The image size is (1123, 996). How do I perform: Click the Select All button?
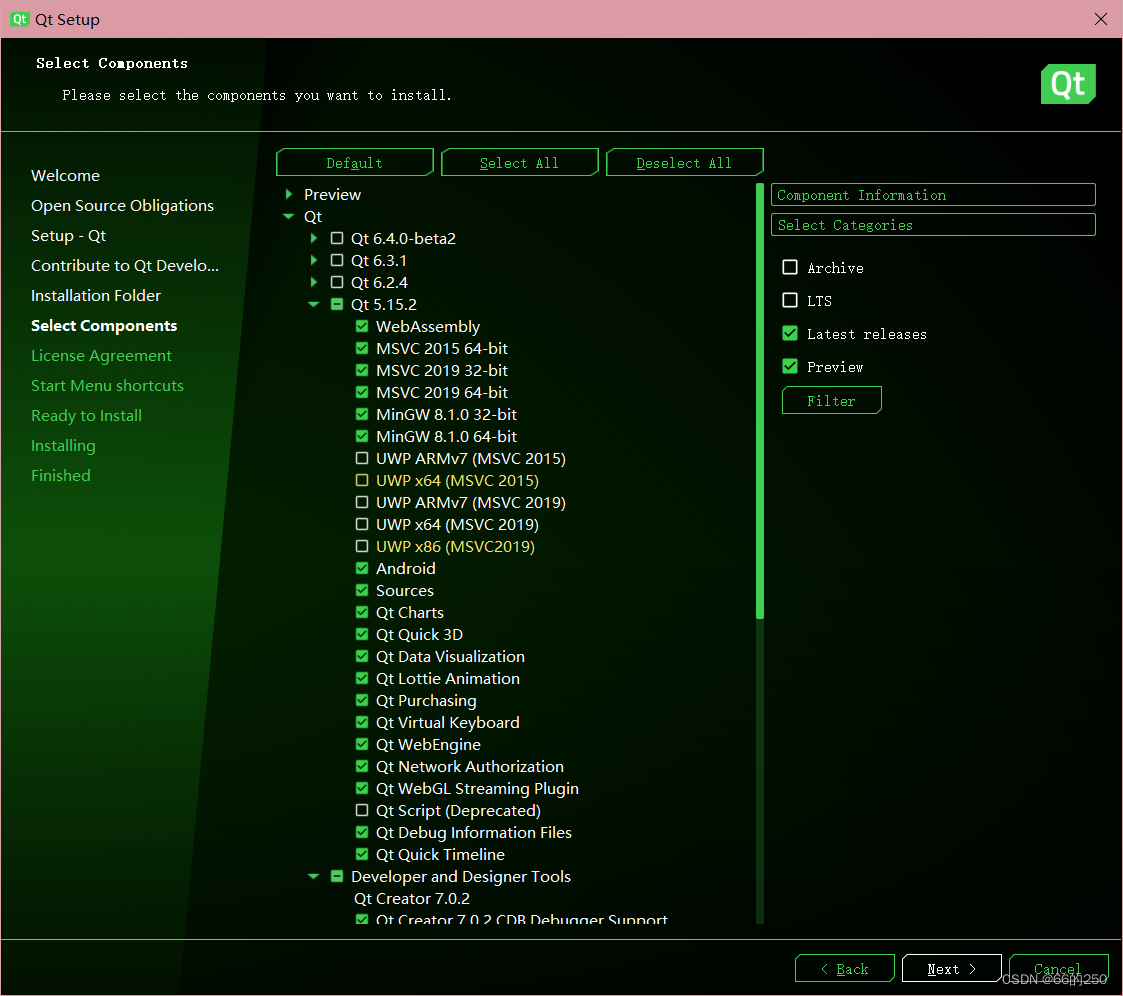pyautogui.click(x=519, y=163)
